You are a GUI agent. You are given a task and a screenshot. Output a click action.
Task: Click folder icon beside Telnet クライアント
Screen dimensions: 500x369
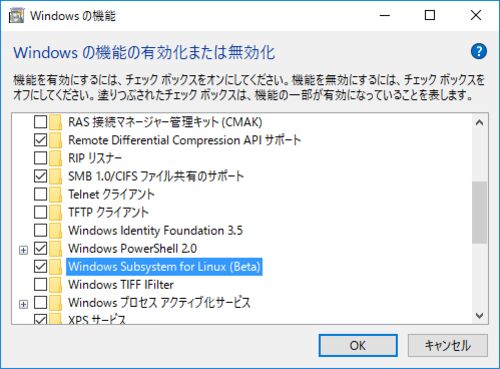[56, 194]
